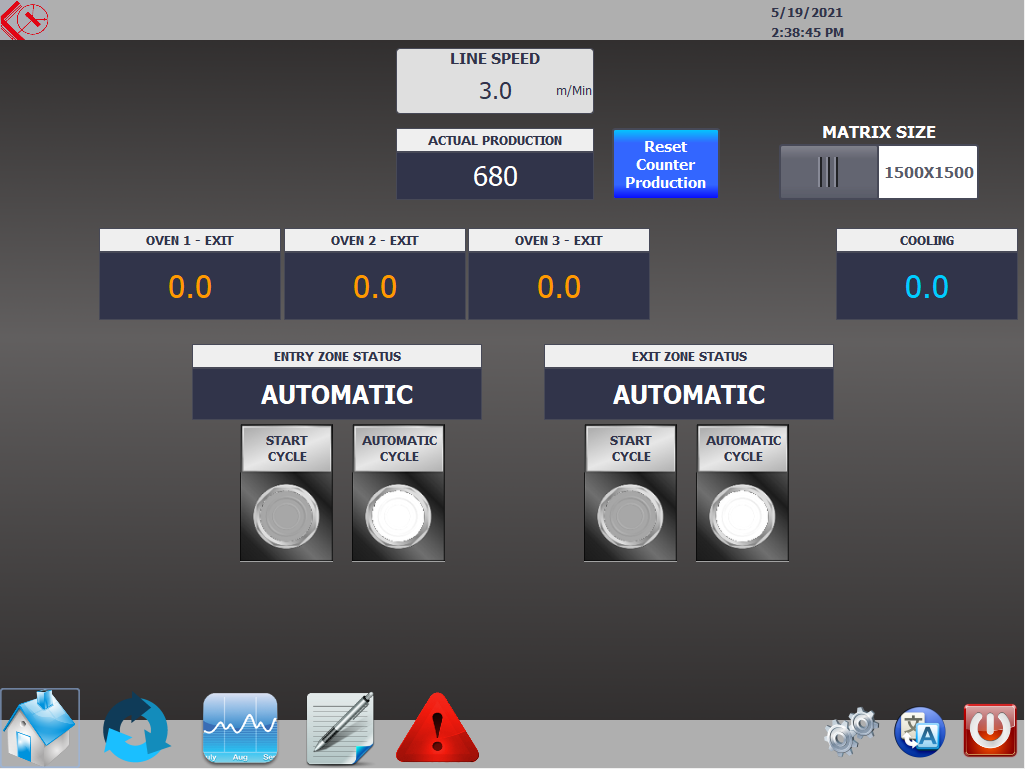1025x769 pixels.
Task: Click the Actual Production counter value
Action: tap(495, 176)
